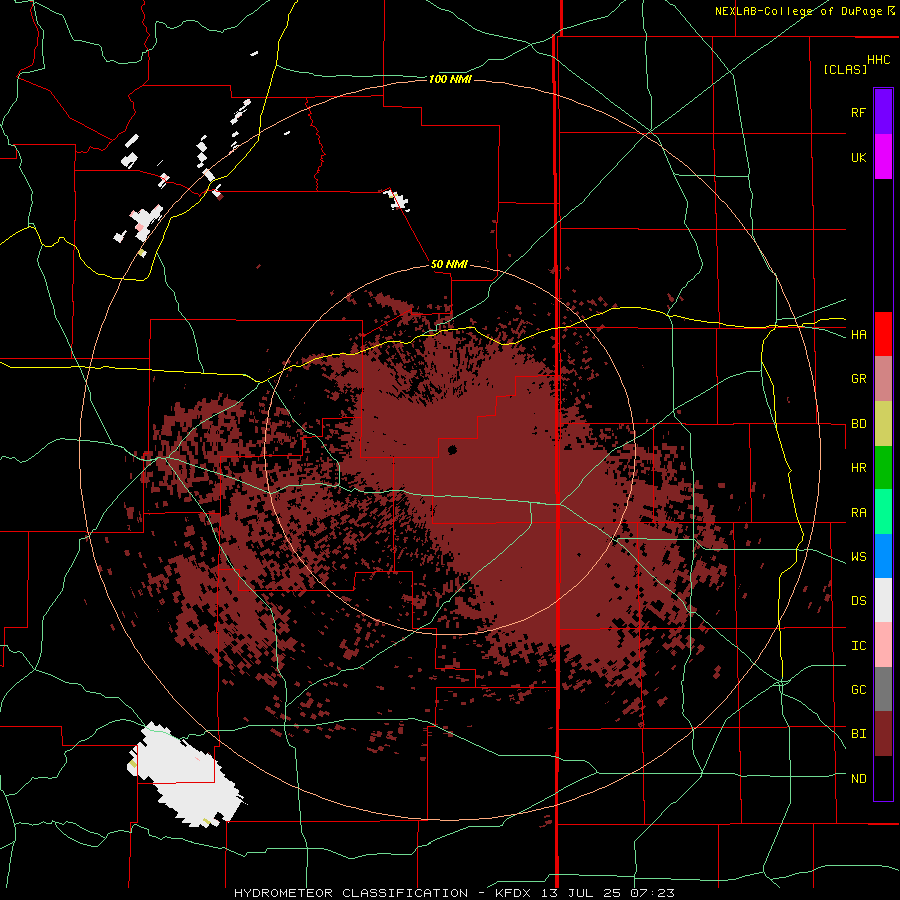The width and height of the screenshot is (900, 900).
Task: Click the RA teal legend swatch
Action: [x=883, y=512]
